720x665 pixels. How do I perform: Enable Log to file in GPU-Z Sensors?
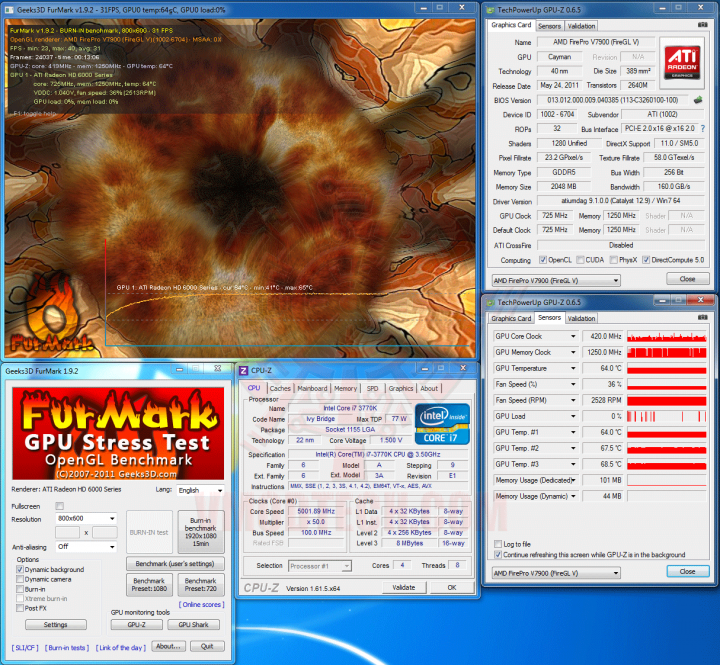tap(498, 544)
